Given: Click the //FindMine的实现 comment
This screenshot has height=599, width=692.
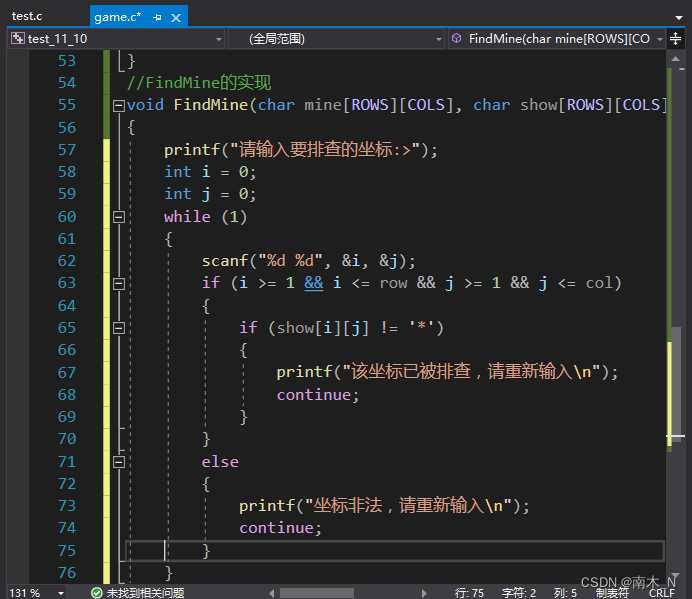Looking at the screenshot, I should click(x=199, y=83).
